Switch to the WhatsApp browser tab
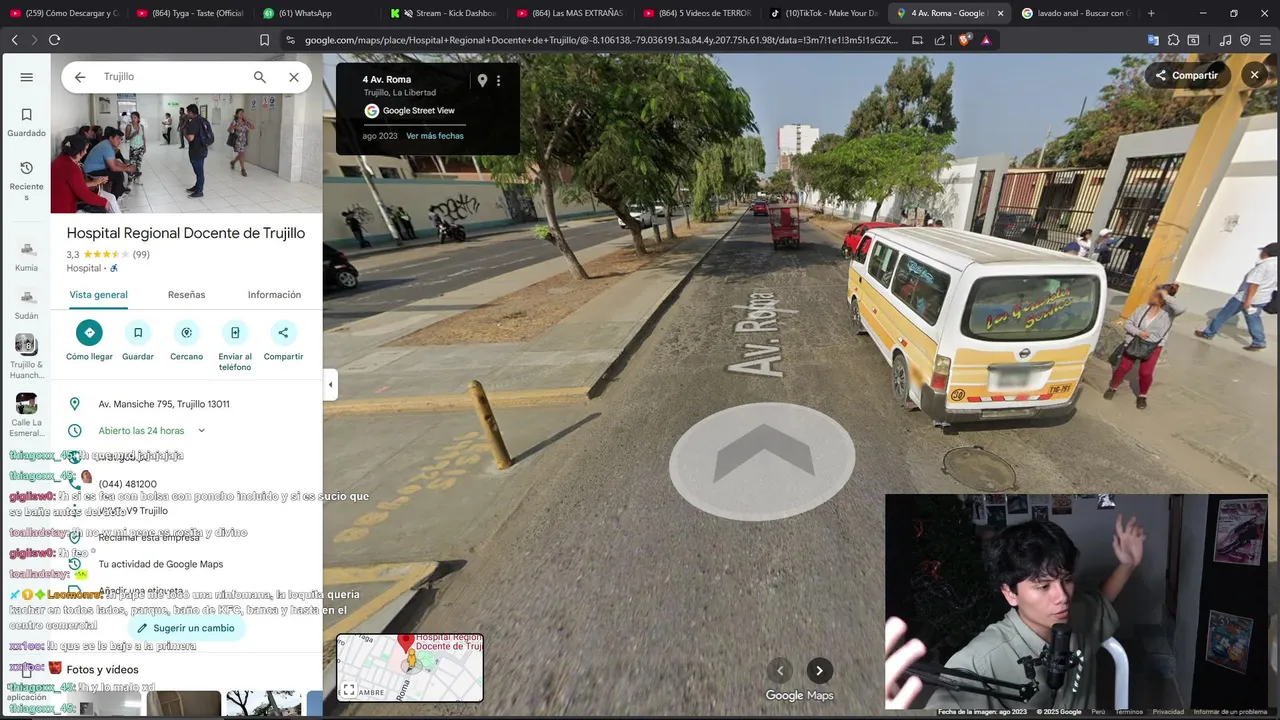The height and width of the screenshot is (720, 1280). point(315,13)
